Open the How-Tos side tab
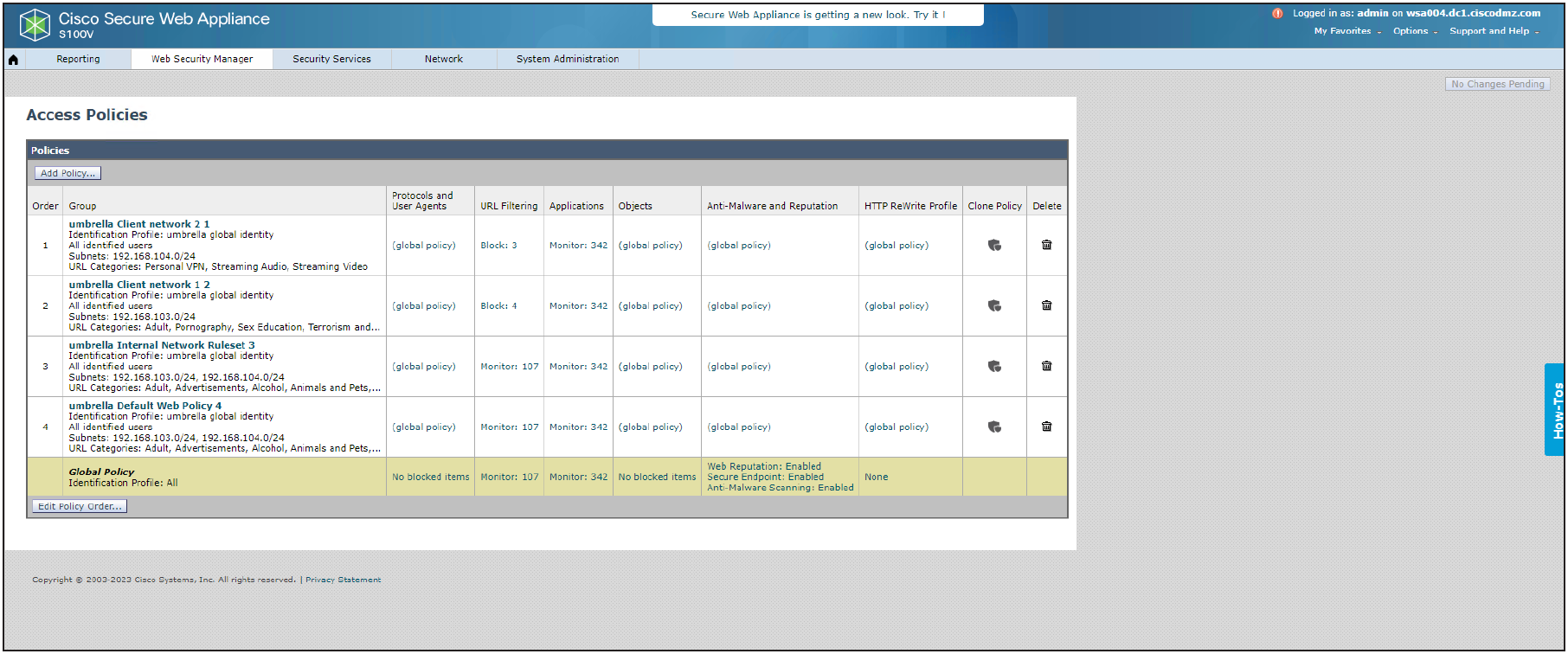1568x654 pixels. [x=1555, y=409]
